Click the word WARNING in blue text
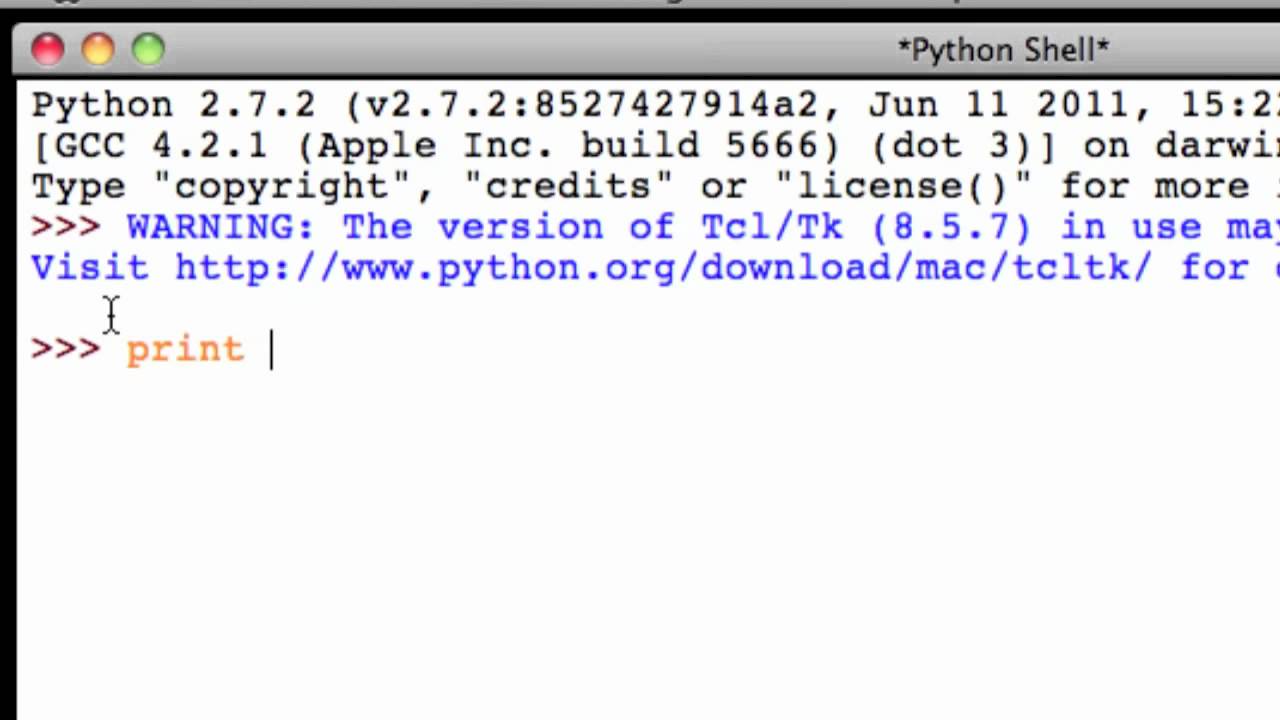The width and height of the screenshot is (1280, 720). click(220, 227)
